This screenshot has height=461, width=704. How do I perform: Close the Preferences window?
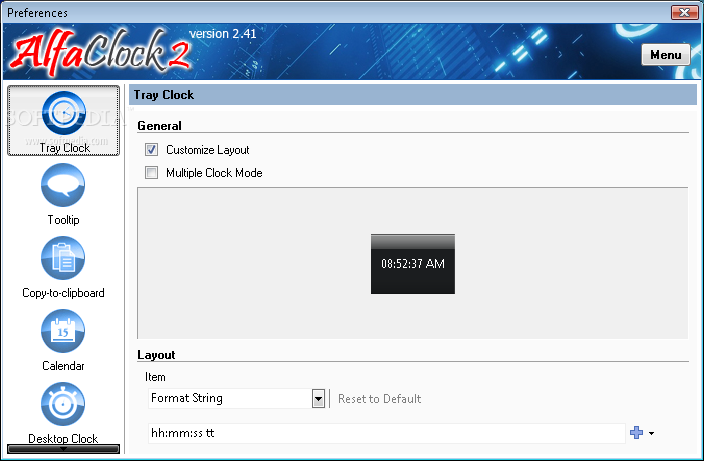pyautogui.click(x=684, y=13)
